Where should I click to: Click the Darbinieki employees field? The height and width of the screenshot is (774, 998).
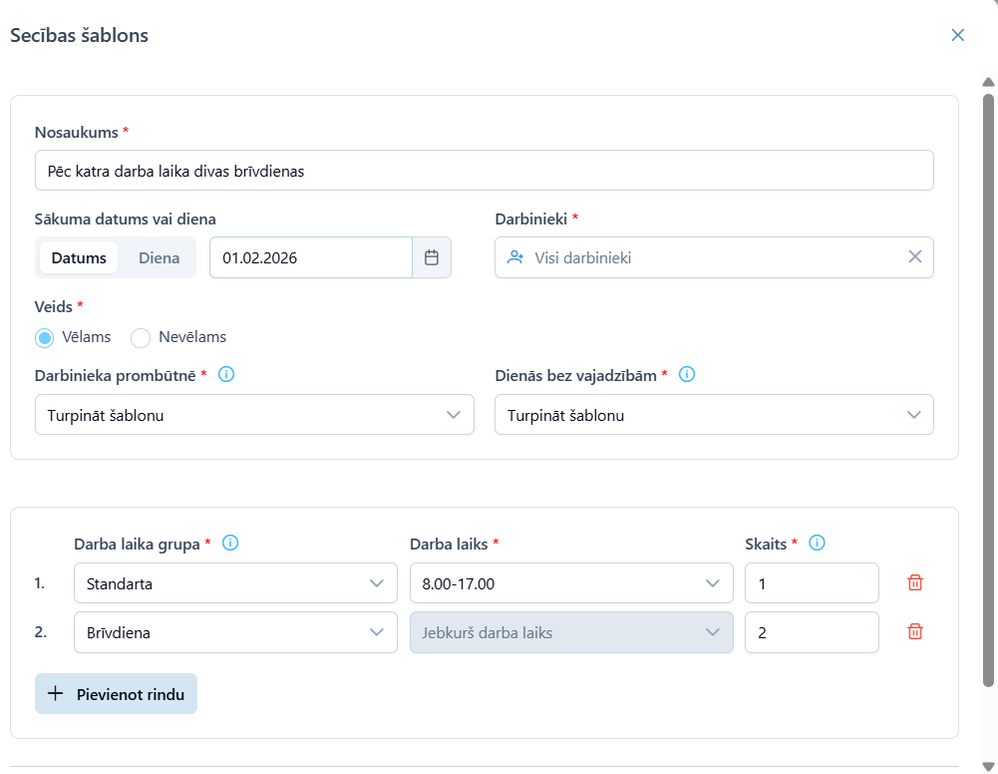[x=714, y=257]
